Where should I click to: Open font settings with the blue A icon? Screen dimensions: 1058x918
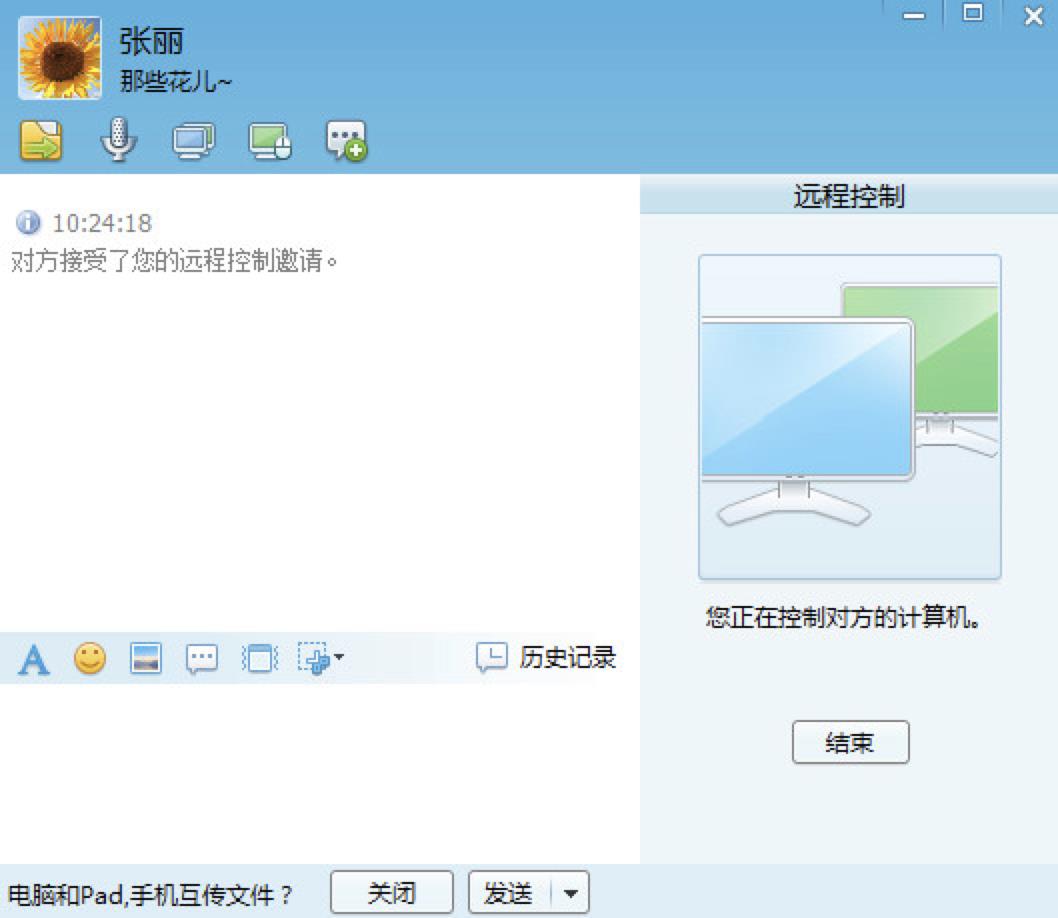(x=34, y=658)
